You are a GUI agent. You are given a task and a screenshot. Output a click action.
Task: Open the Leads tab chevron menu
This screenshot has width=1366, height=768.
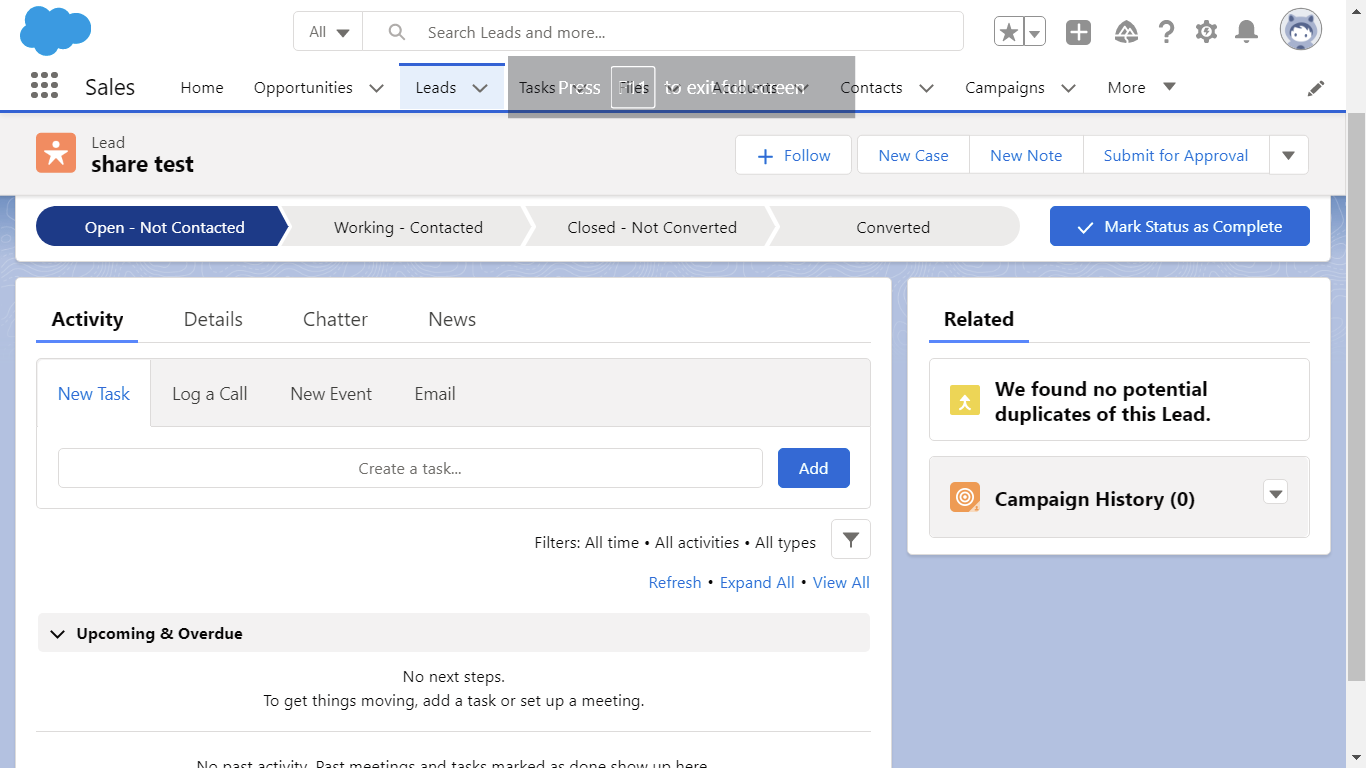[480, 88]
